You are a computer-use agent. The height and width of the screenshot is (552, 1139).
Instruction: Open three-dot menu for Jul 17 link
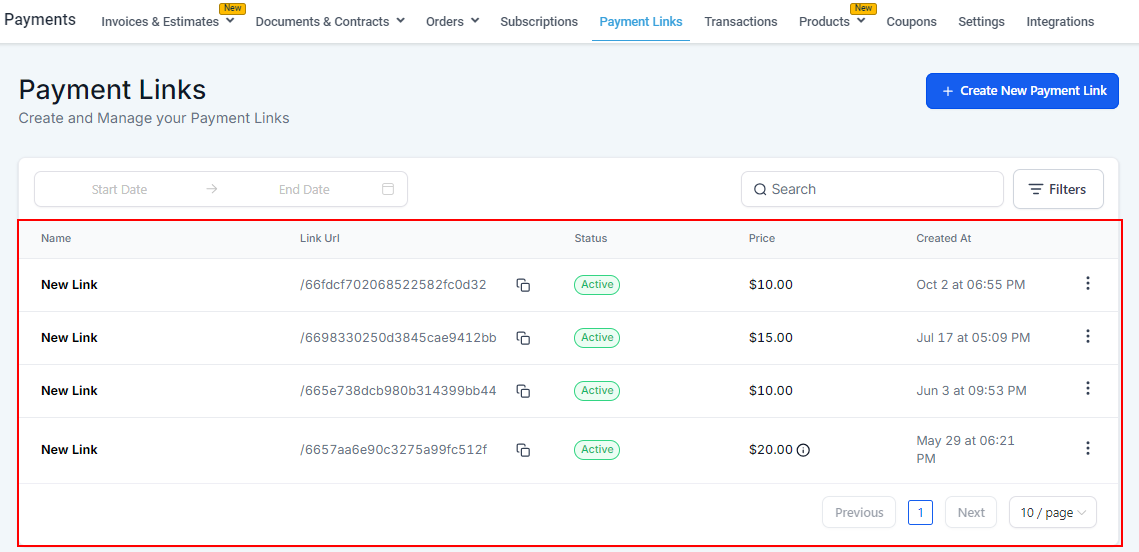(1088, 337)
